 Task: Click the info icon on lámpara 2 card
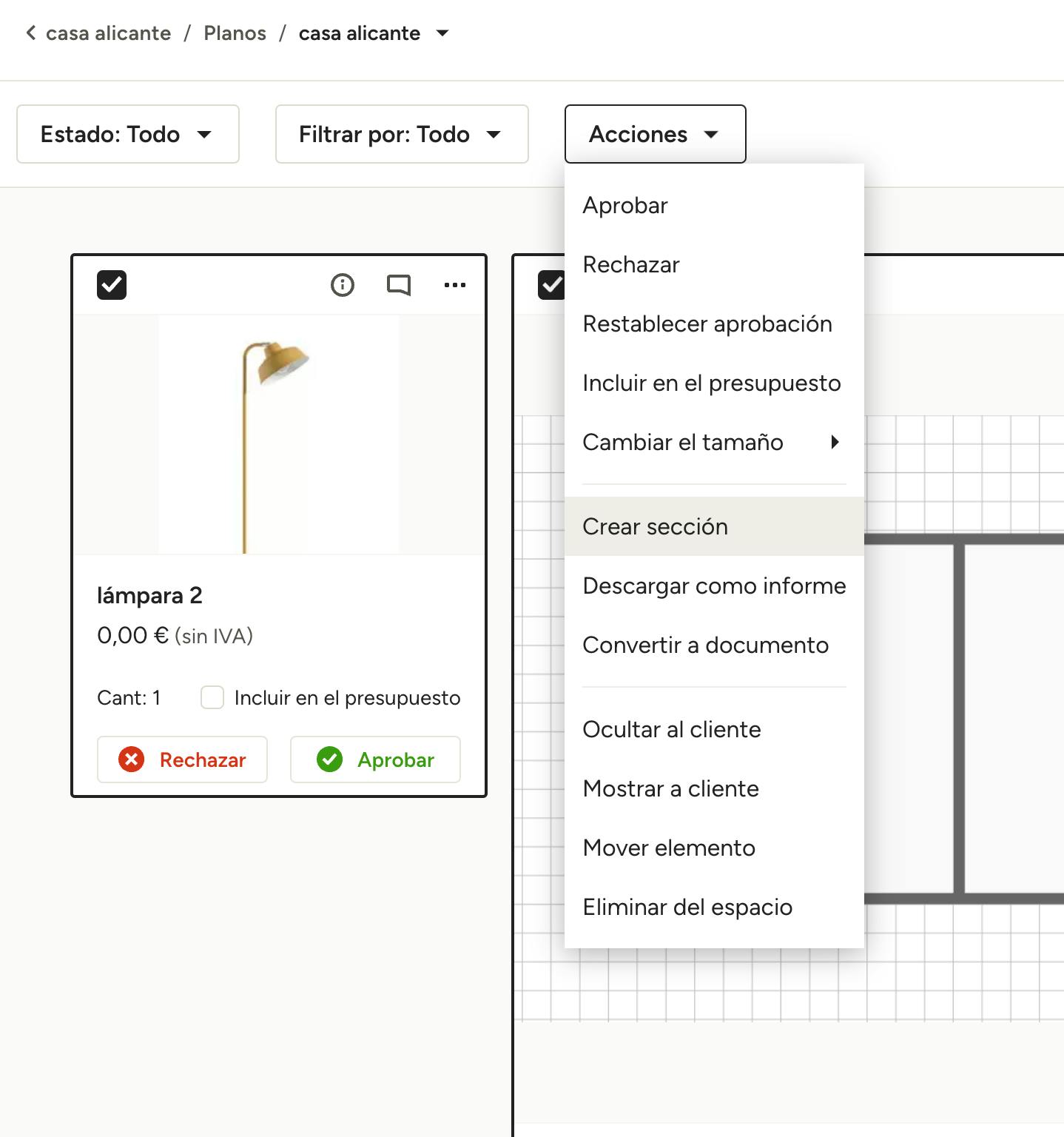pyautogui.click(x=342, y=285)
